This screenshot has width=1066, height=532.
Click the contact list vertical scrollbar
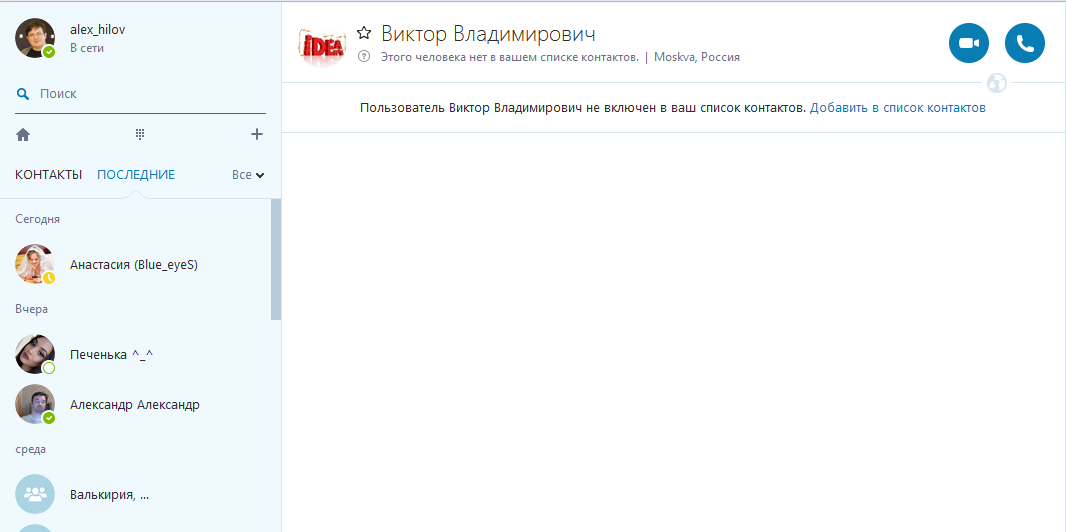(276, 260)
